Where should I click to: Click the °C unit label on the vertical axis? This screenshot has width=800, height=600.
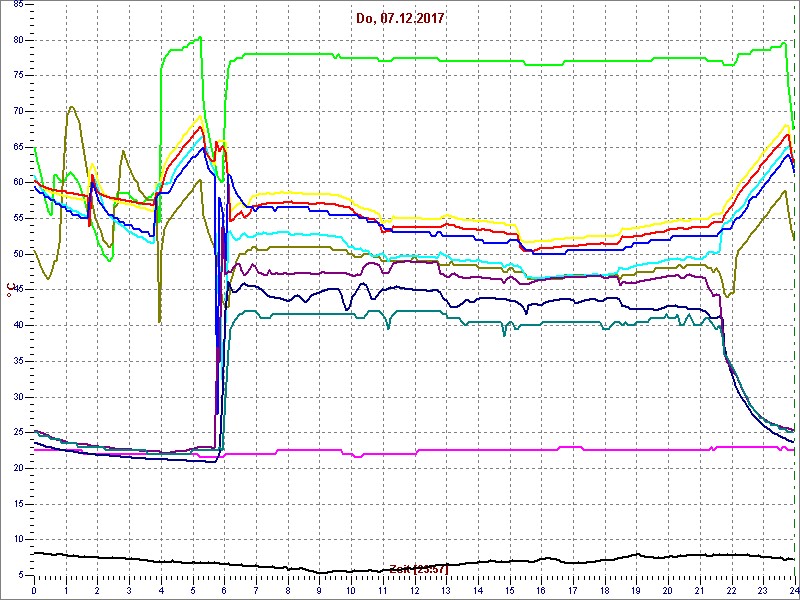click(9, 290)
